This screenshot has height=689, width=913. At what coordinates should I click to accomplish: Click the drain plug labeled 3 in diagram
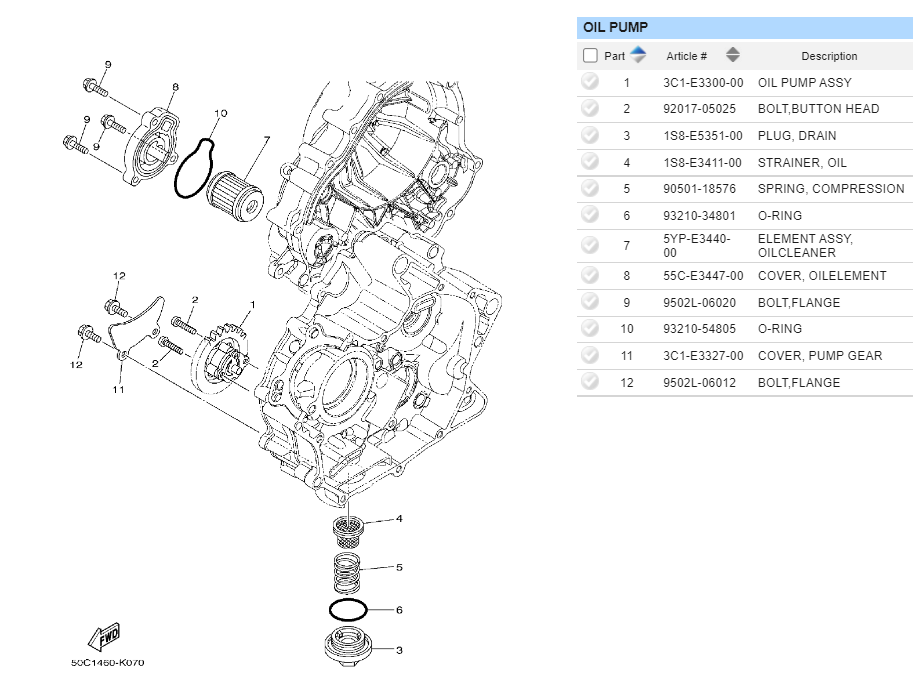pos(348,648)
